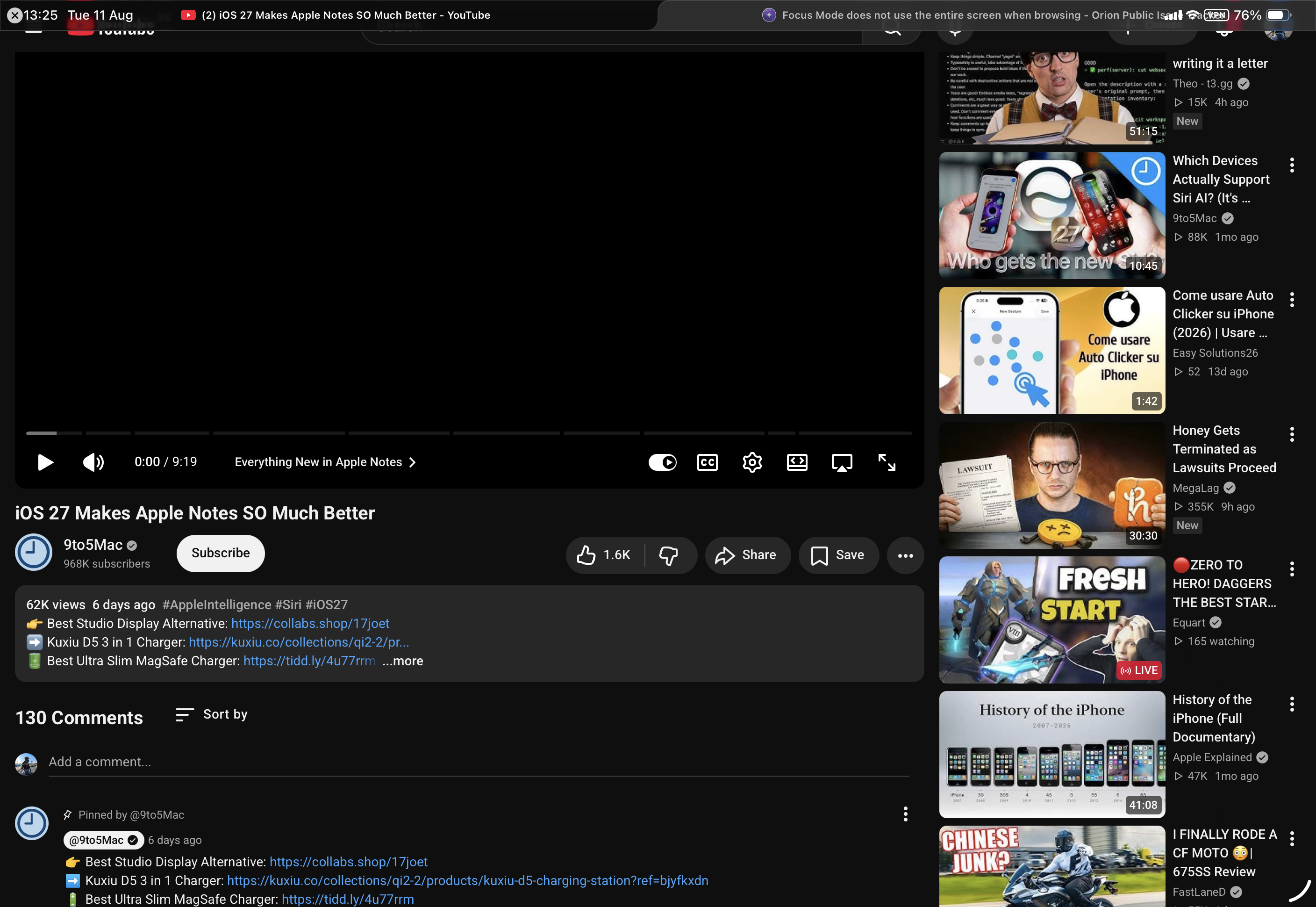This screenshot has width=1316, height=907.
Task: Expand the 'Everything New in Apple Notes' chapter
Action: (x=325, y=462)
